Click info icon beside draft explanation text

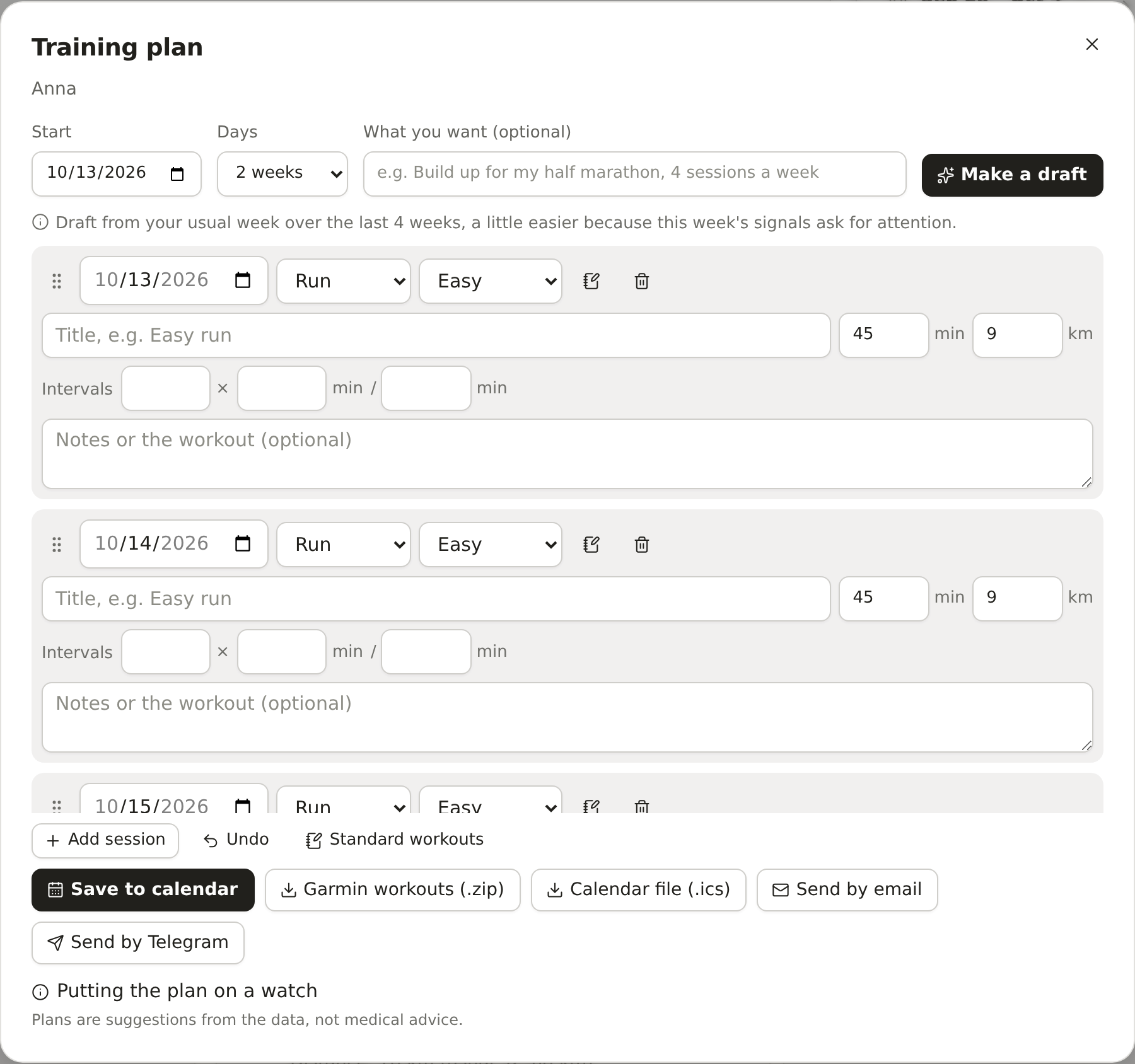click(x=40, y=223)
